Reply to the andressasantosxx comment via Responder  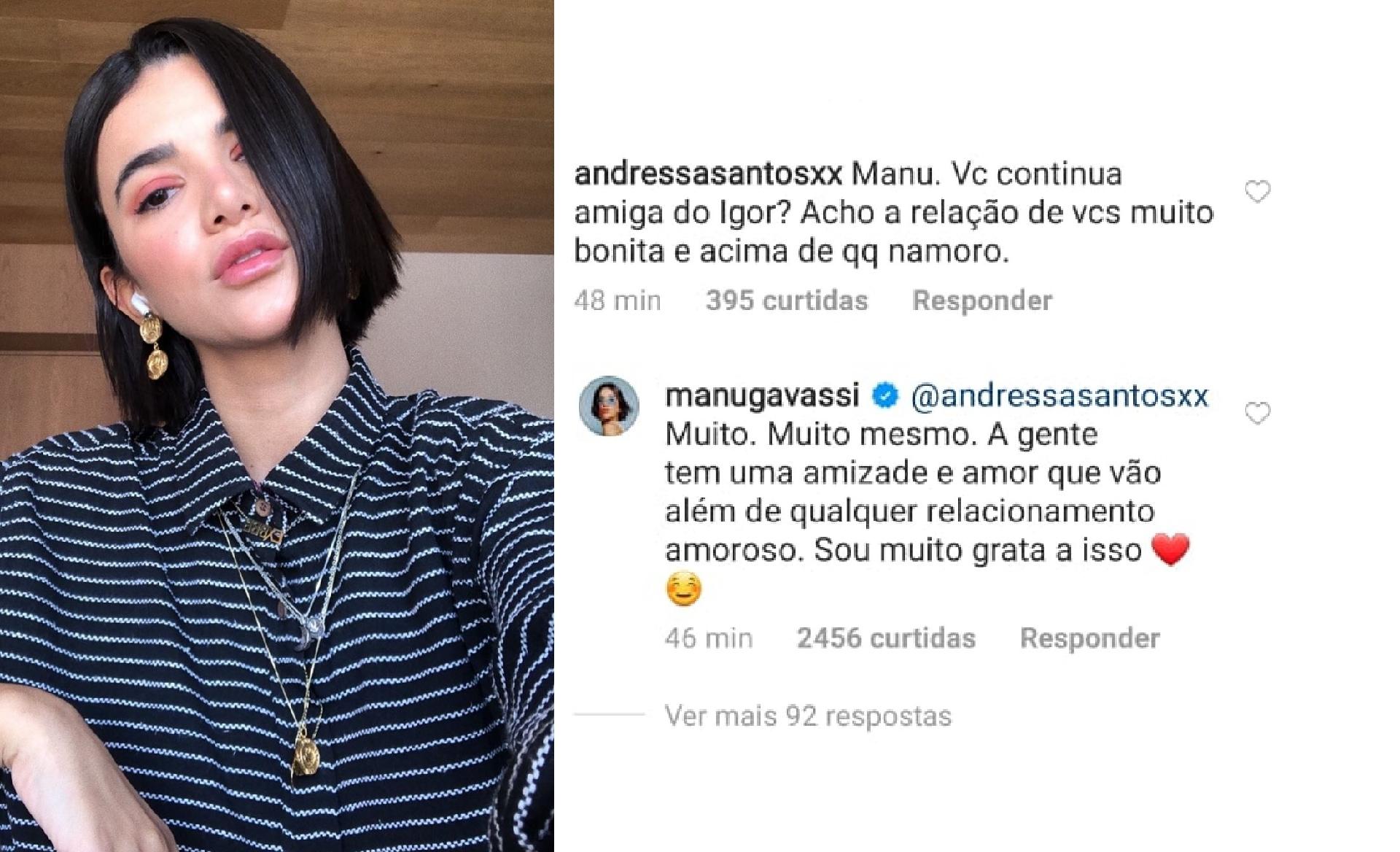tap(982, 301)
